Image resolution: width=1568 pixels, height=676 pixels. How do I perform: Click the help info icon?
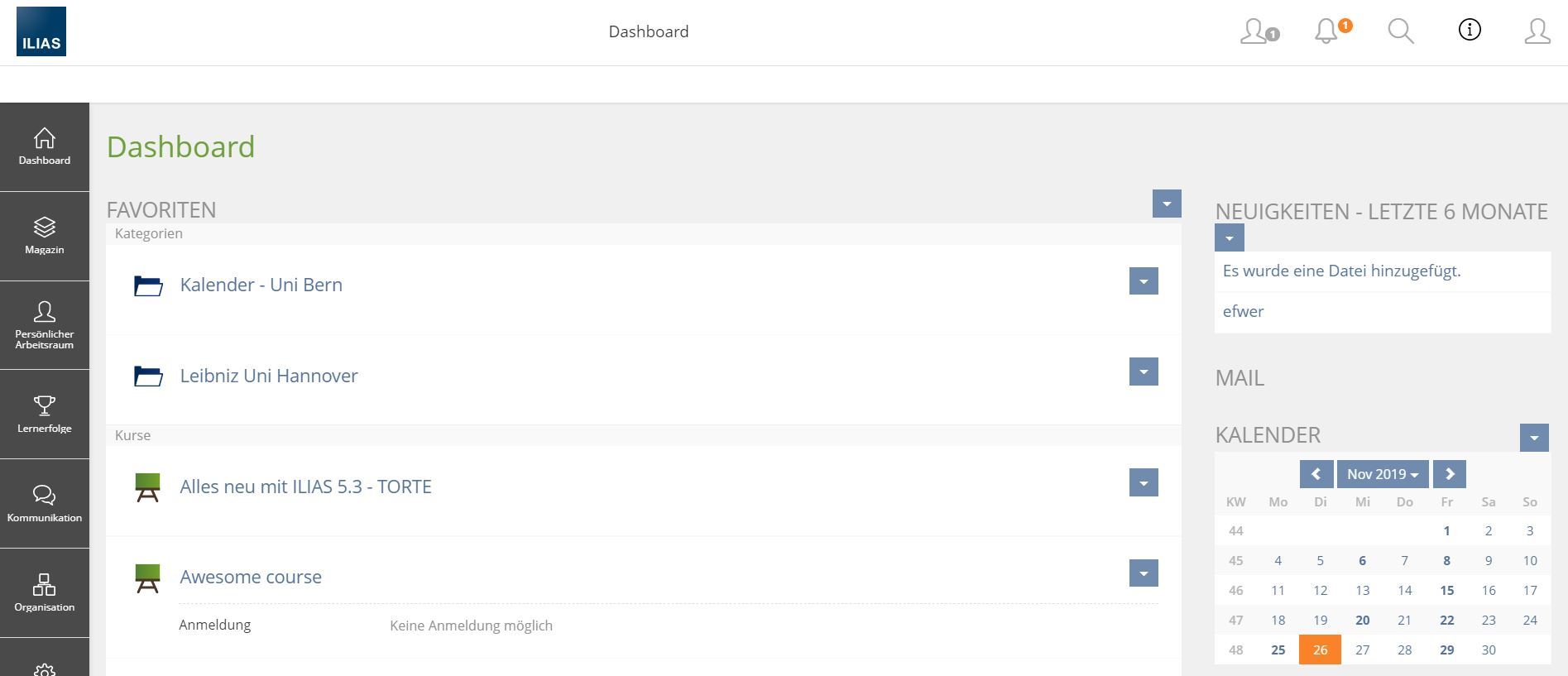1469,31
